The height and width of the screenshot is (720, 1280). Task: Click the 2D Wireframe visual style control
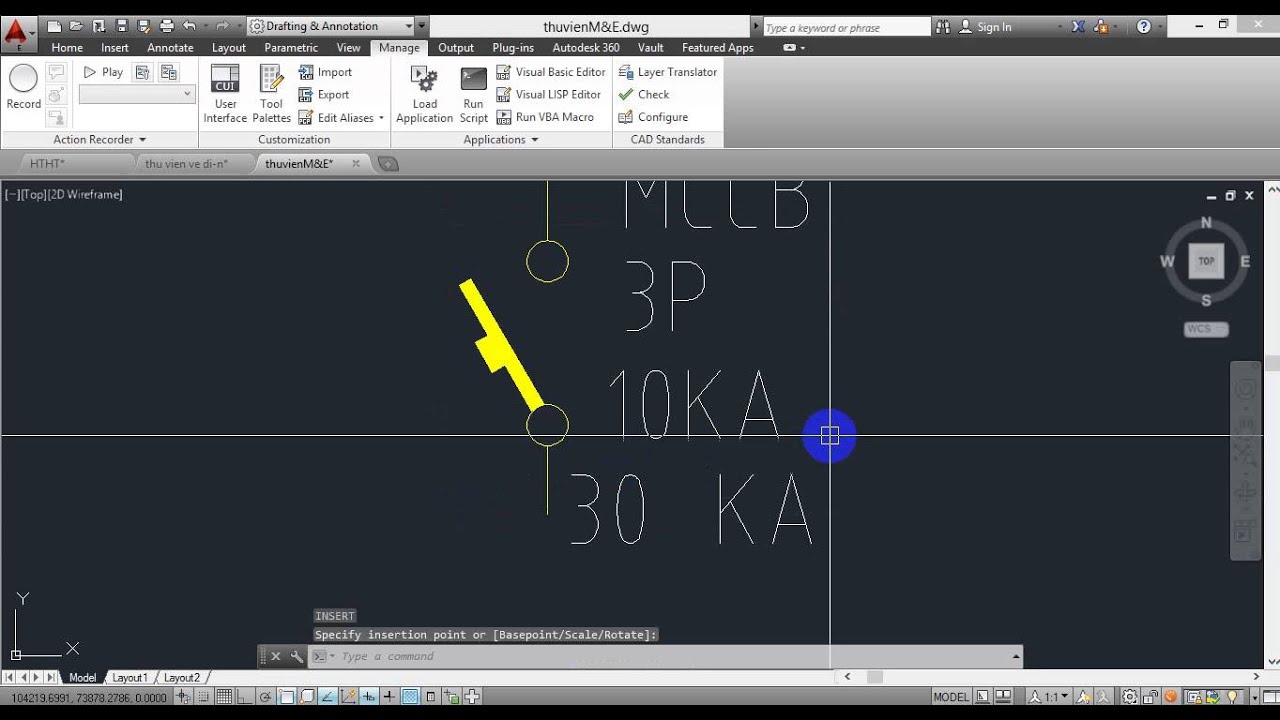pos(85,194)
